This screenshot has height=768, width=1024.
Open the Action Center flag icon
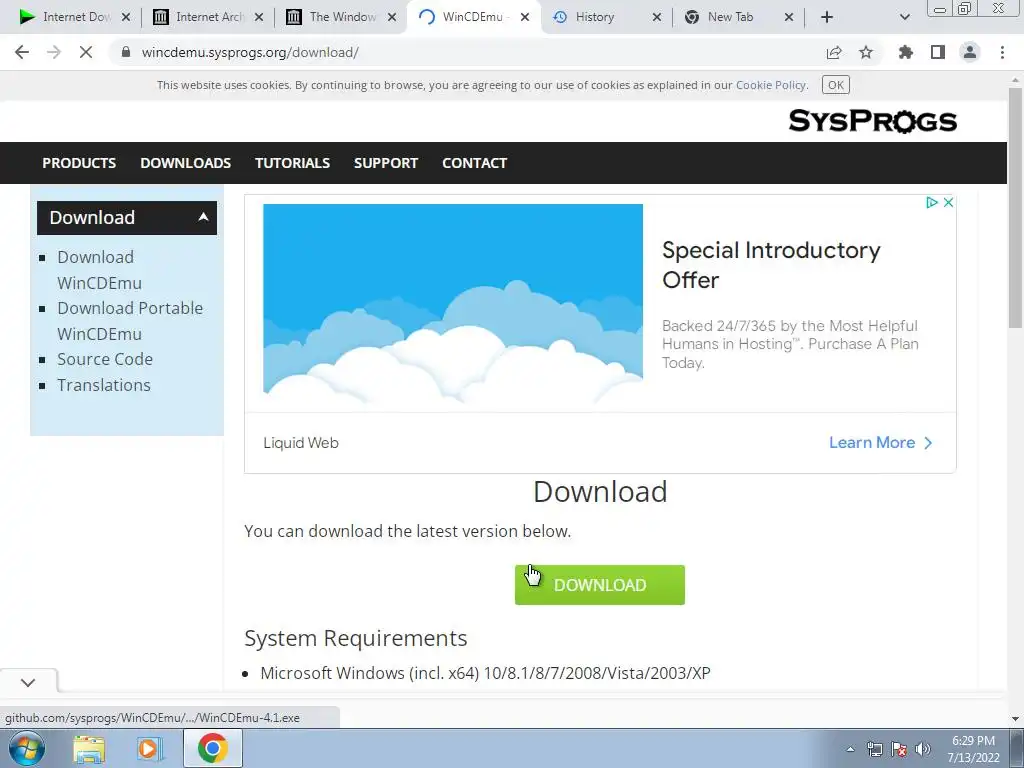pos(899,749)
